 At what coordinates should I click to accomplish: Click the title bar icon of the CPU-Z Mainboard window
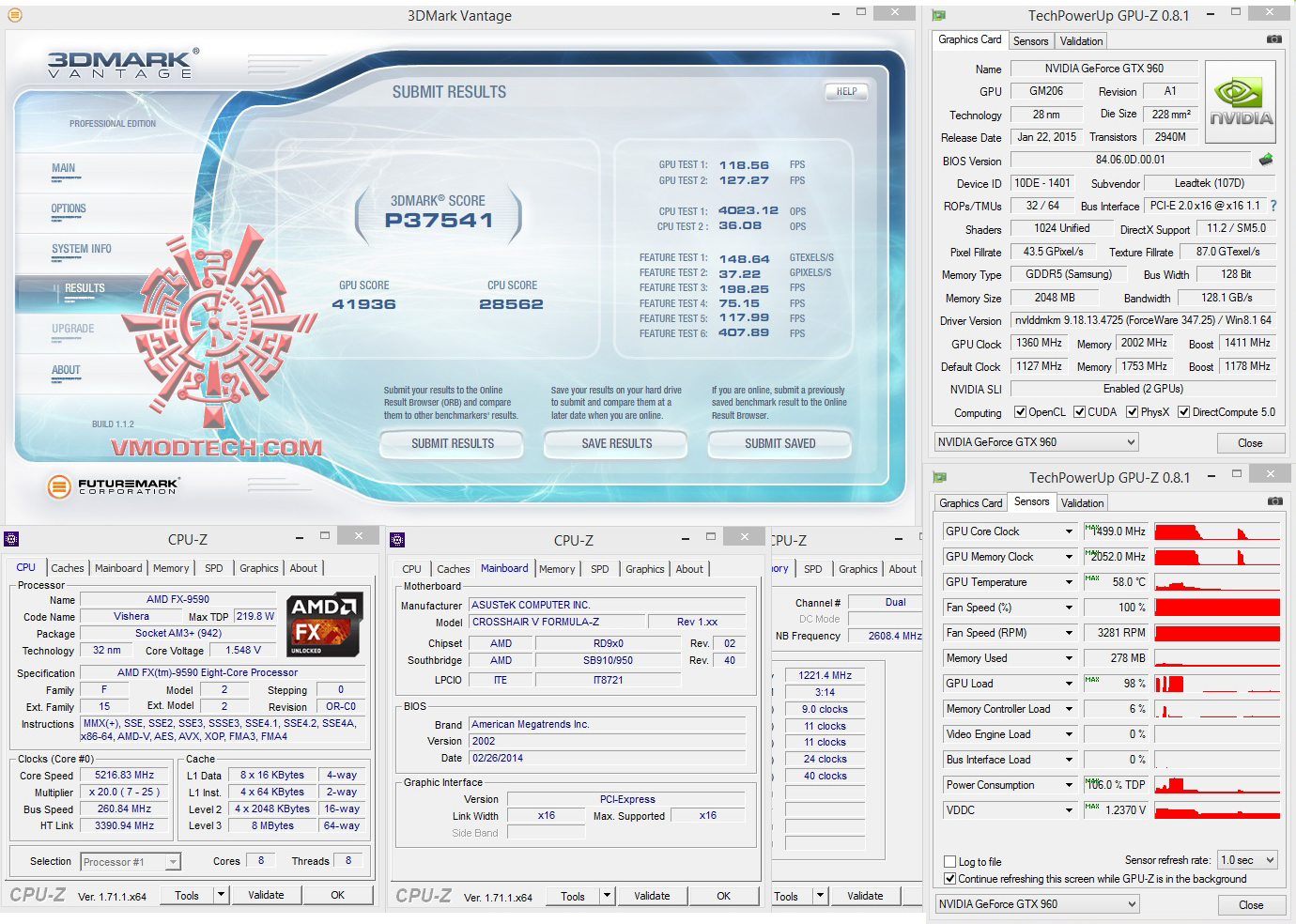pyautogui.click(x=397, y=540)
